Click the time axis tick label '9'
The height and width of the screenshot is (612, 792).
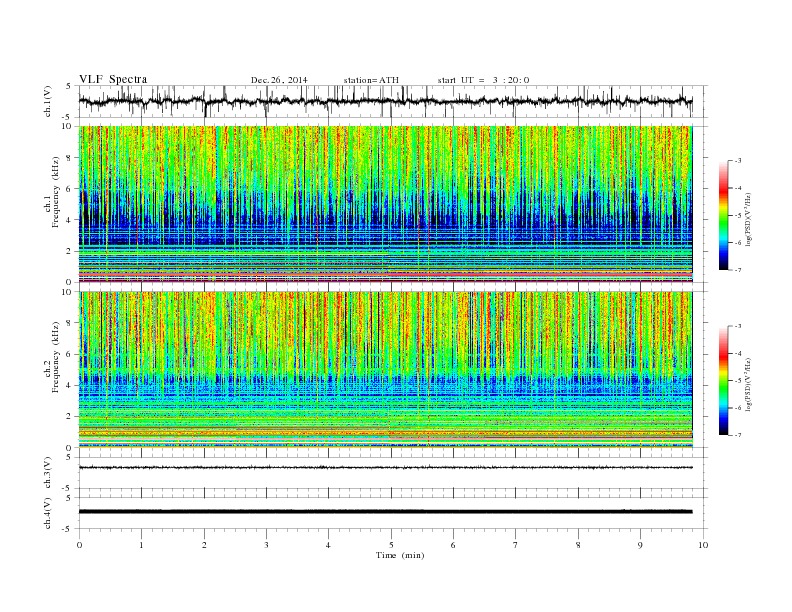coord(640,545)
